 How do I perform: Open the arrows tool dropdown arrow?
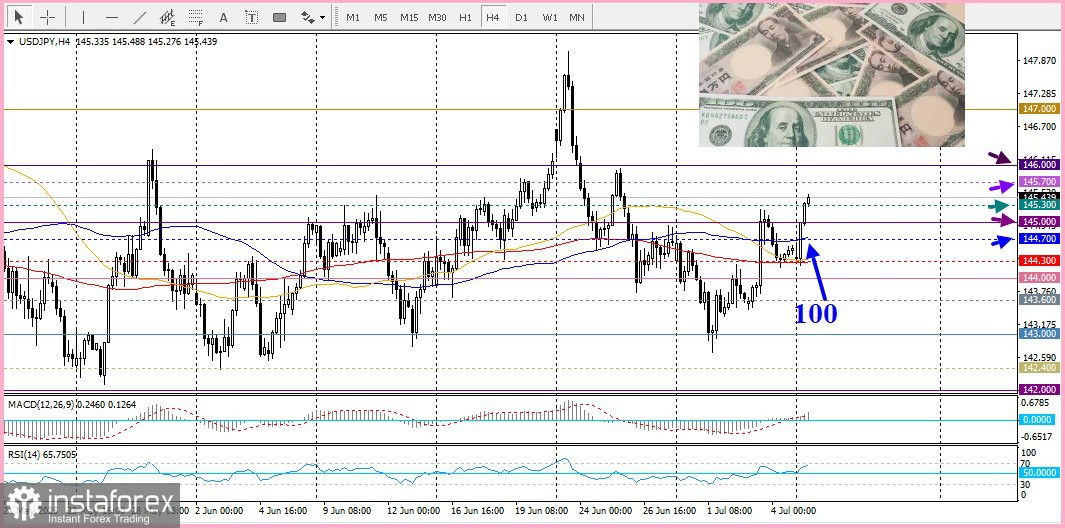click(x=323, y=18)
